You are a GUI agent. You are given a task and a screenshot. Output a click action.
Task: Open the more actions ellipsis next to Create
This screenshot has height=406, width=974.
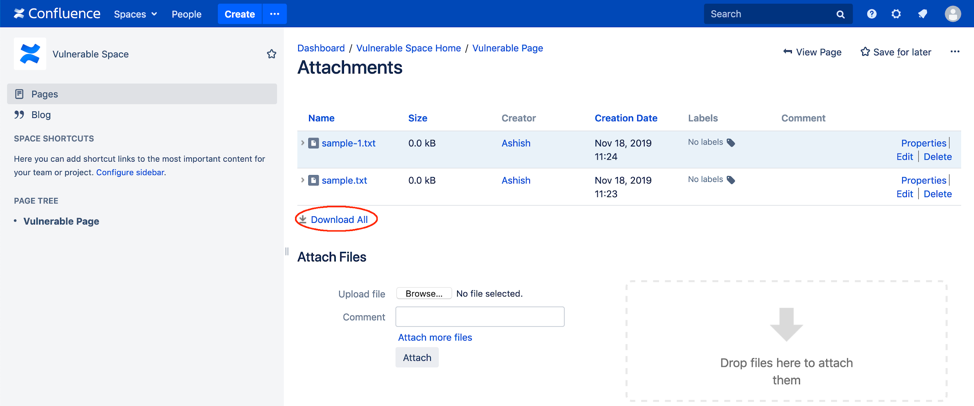click(x=275, y=14)
